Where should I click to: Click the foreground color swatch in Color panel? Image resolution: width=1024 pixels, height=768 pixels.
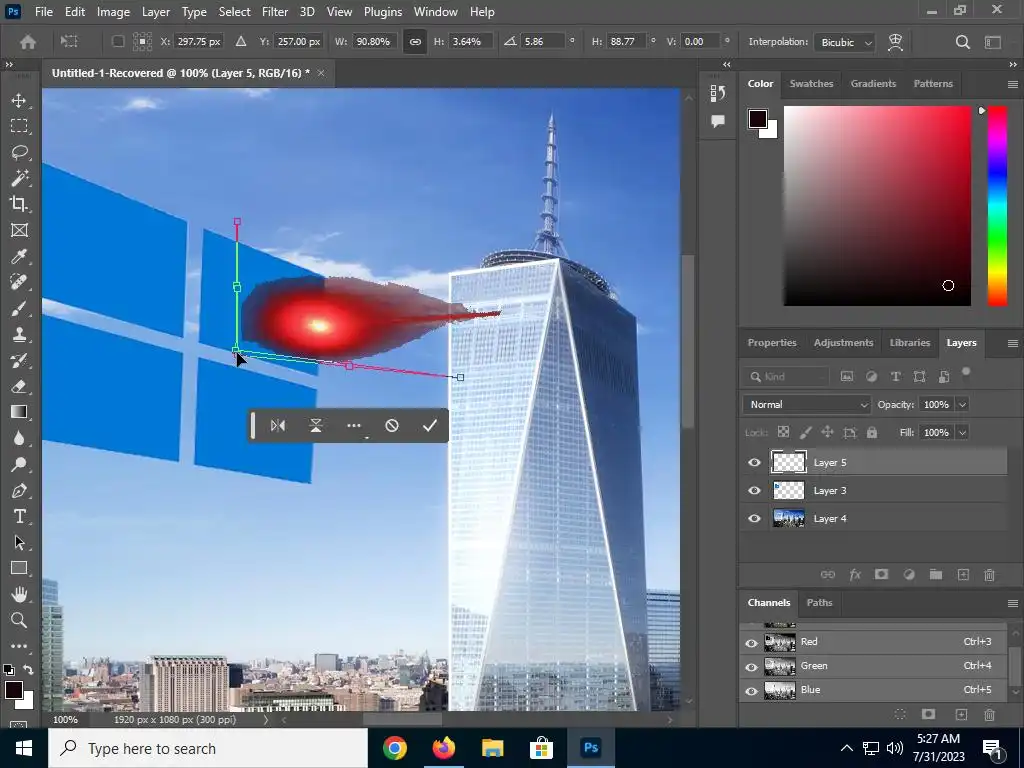tap(758, 119)
